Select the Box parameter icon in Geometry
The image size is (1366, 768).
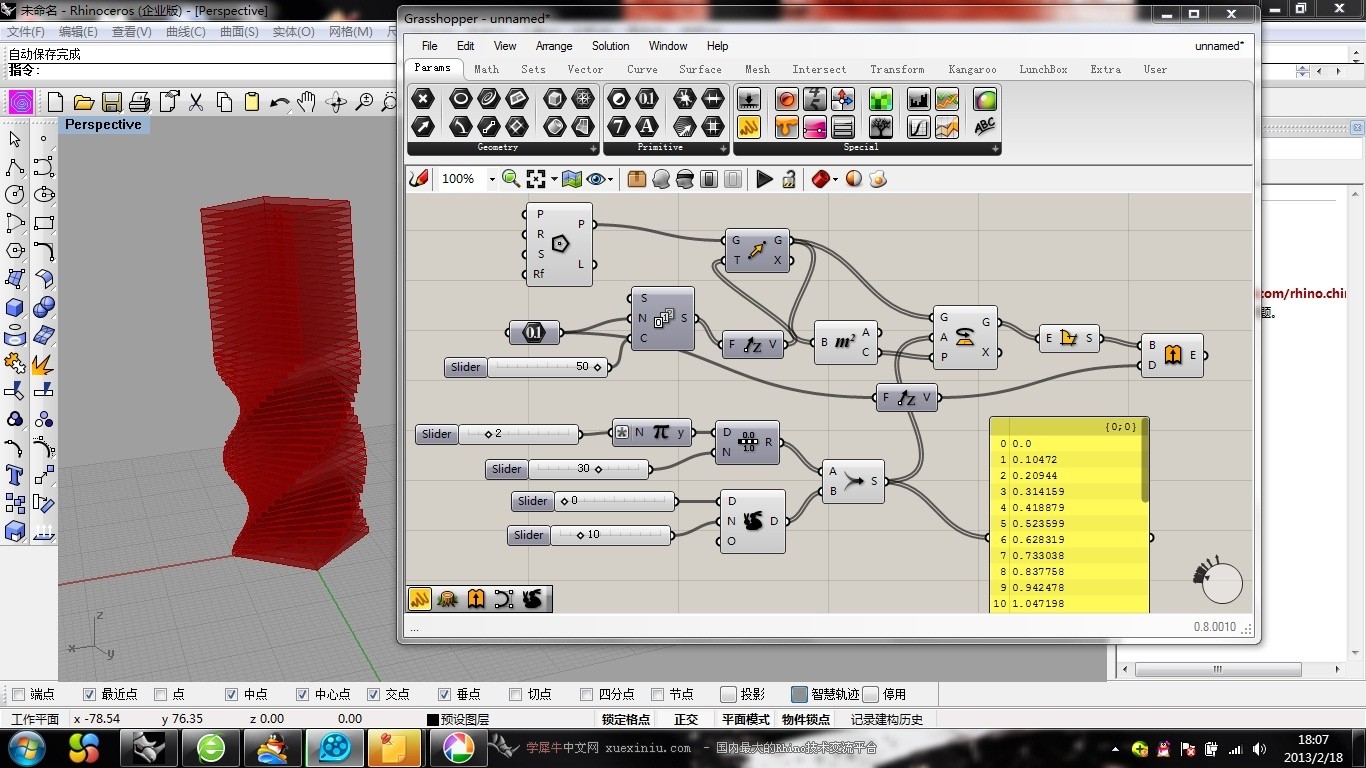coord(554,99)
